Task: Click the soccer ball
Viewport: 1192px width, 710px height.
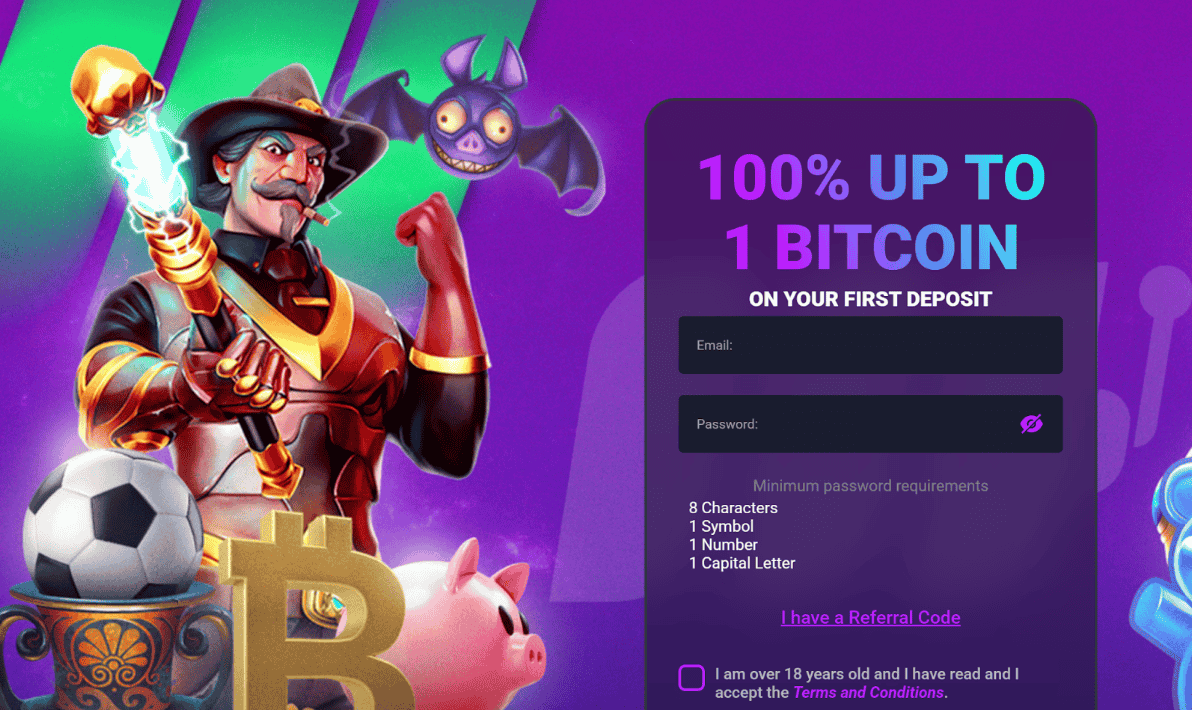Action: coord(113,523)
